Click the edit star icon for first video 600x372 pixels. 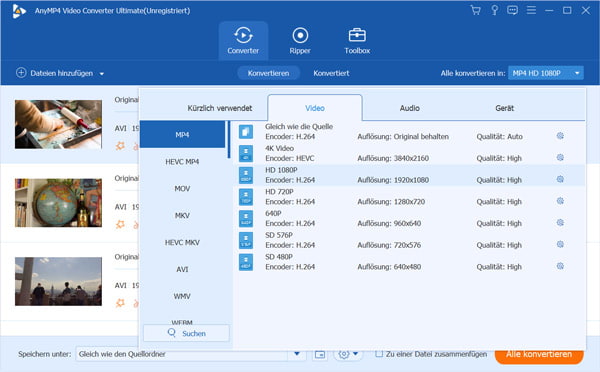tap(120, 146)
